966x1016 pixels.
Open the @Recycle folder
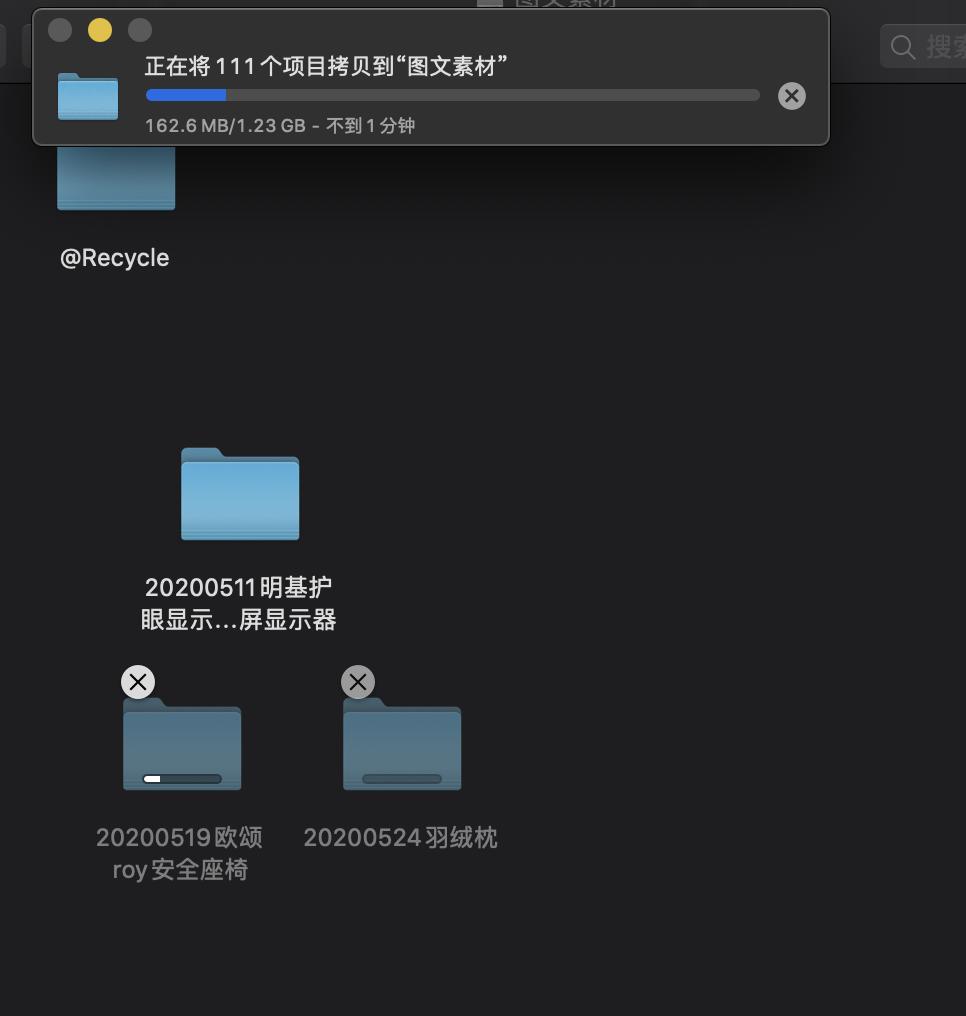[x=116, y=178]
